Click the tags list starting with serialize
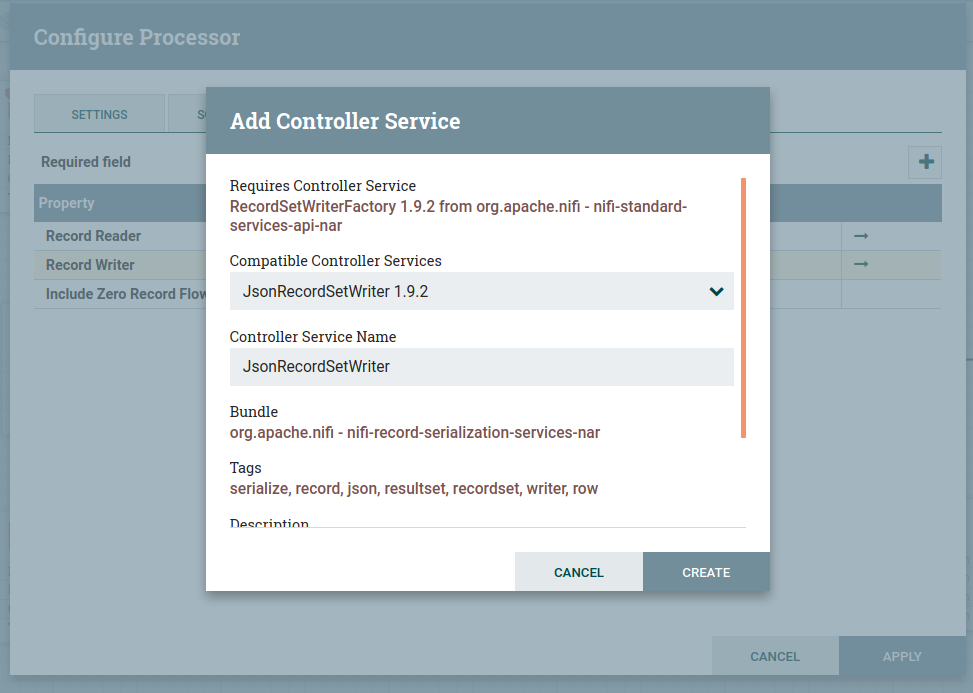This screenshot has width=973, height=693. tap(414, 489)
